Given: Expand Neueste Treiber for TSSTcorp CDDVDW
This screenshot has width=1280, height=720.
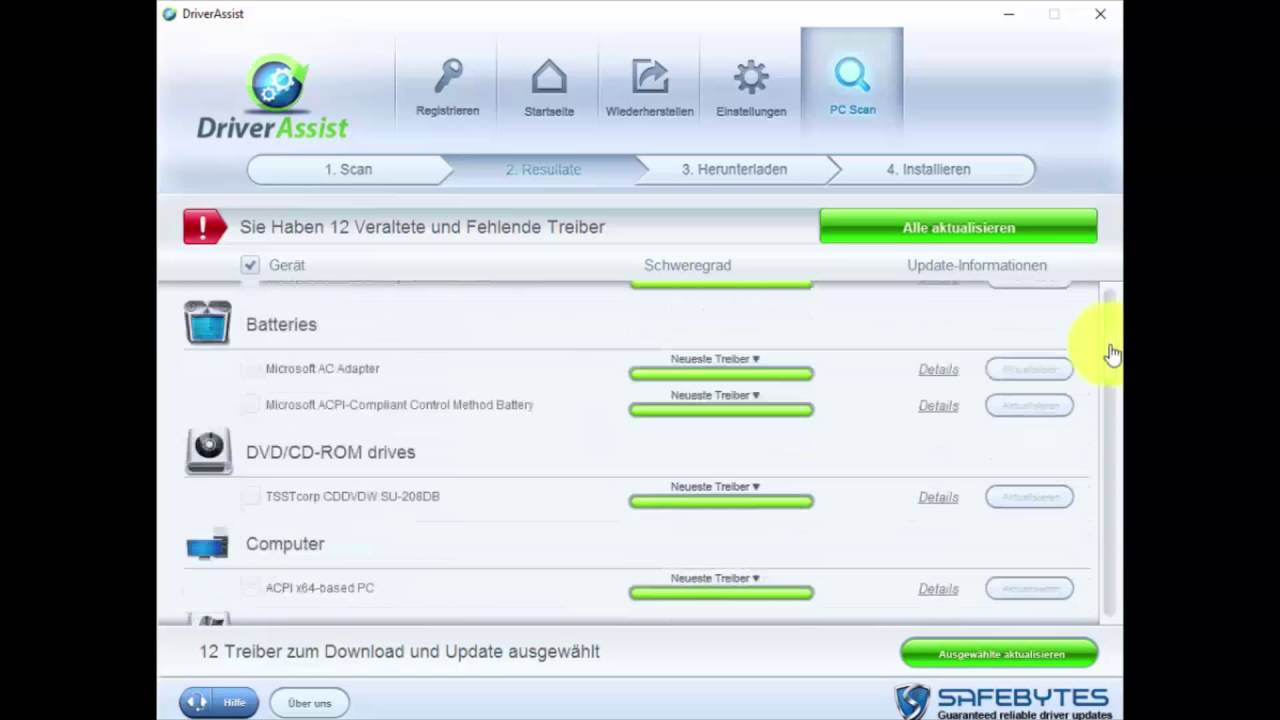Looking at the screenshot, I should [x=715, y=487].
